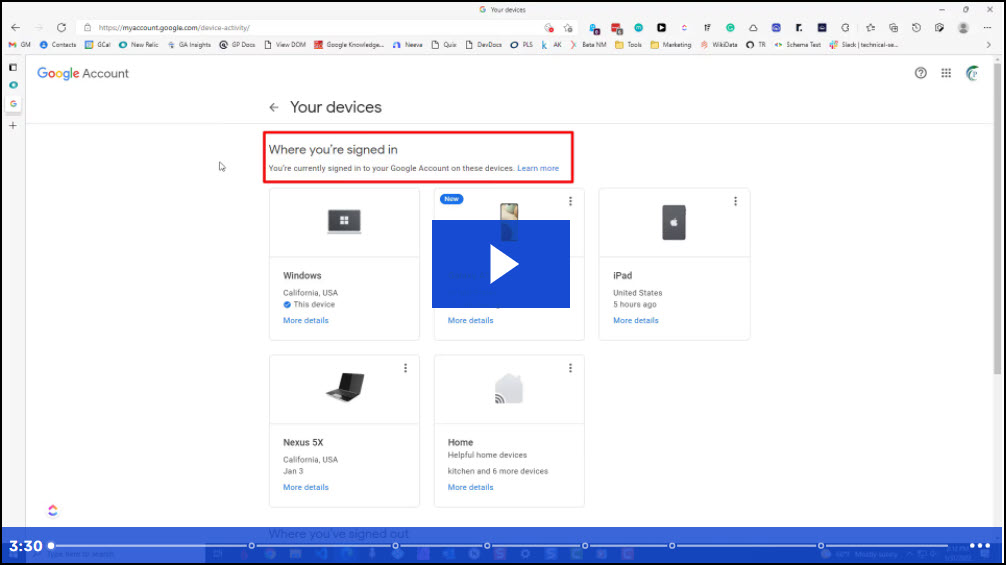Open the Schema Test bookmark

pos(797,45)
